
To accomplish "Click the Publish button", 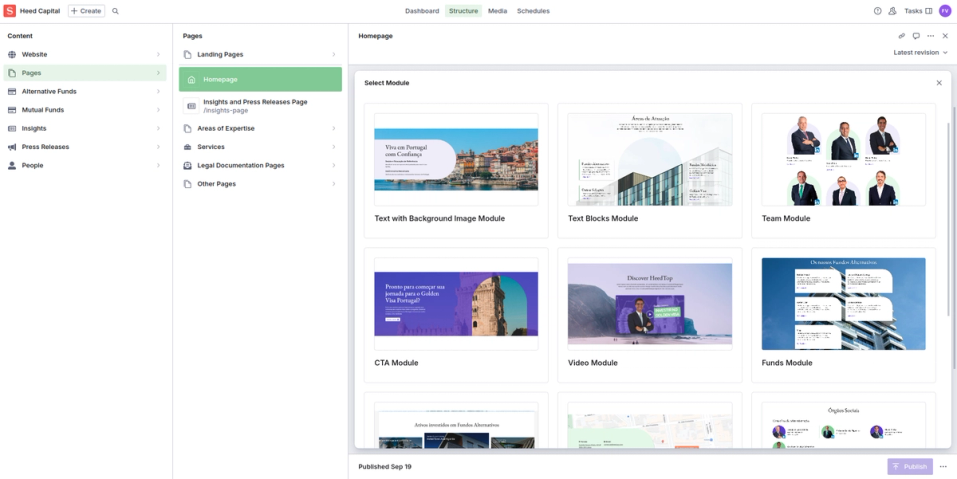I will pyautogui.click(x=910, y=467).
